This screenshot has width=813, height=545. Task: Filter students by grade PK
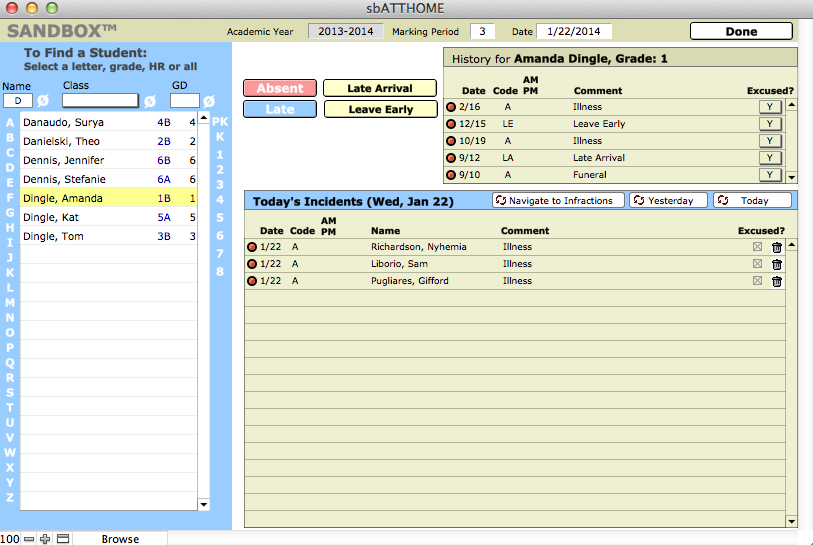coord(220,122)
